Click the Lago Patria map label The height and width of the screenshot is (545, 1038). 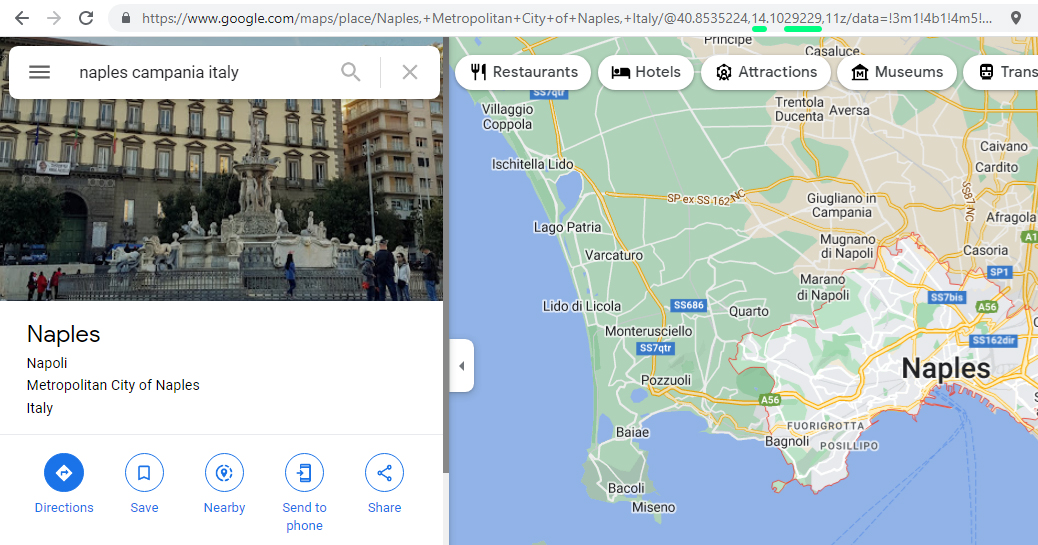[567, 227]
